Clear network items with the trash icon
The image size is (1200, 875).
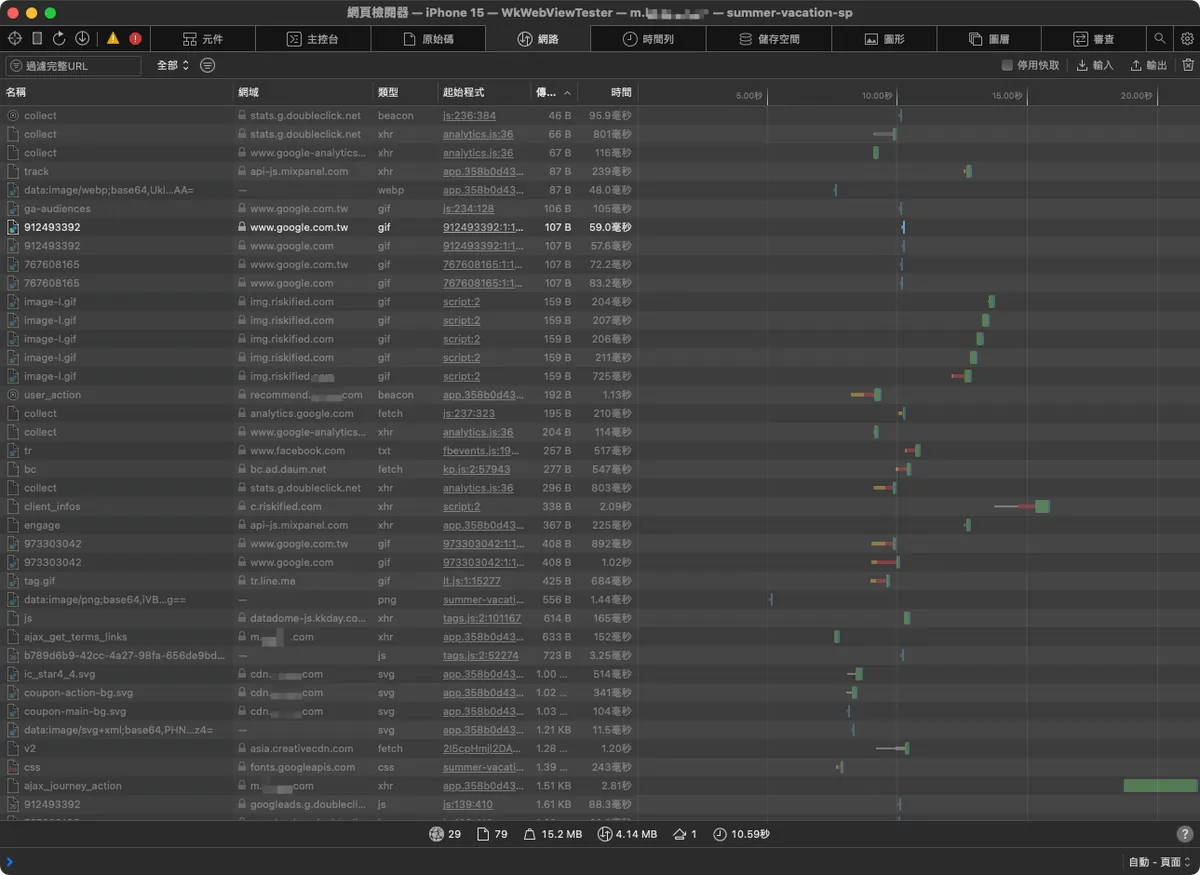(x=1188, y=65)
